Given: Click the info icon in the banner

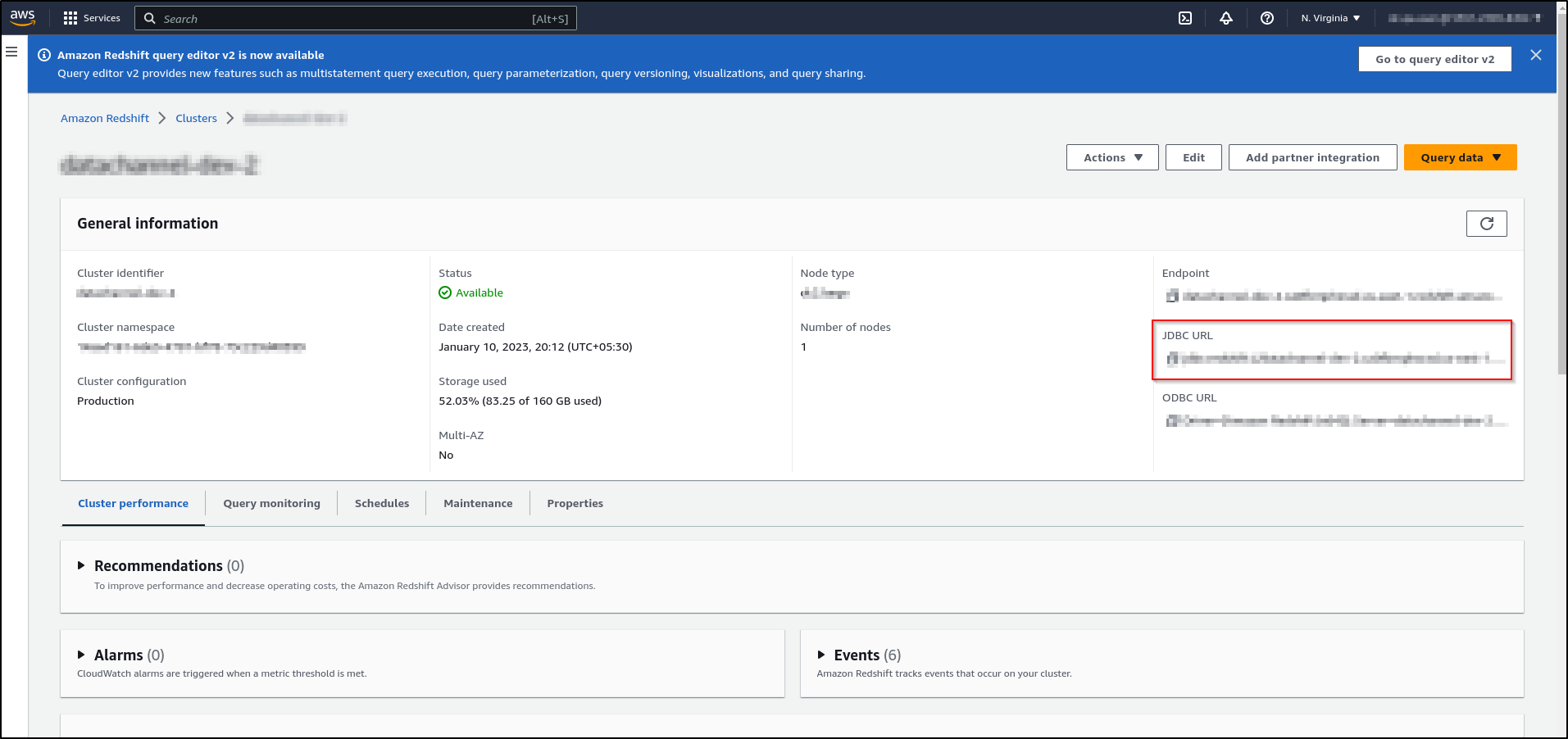Looking at the screenshot, I should (x=44, y=55).
